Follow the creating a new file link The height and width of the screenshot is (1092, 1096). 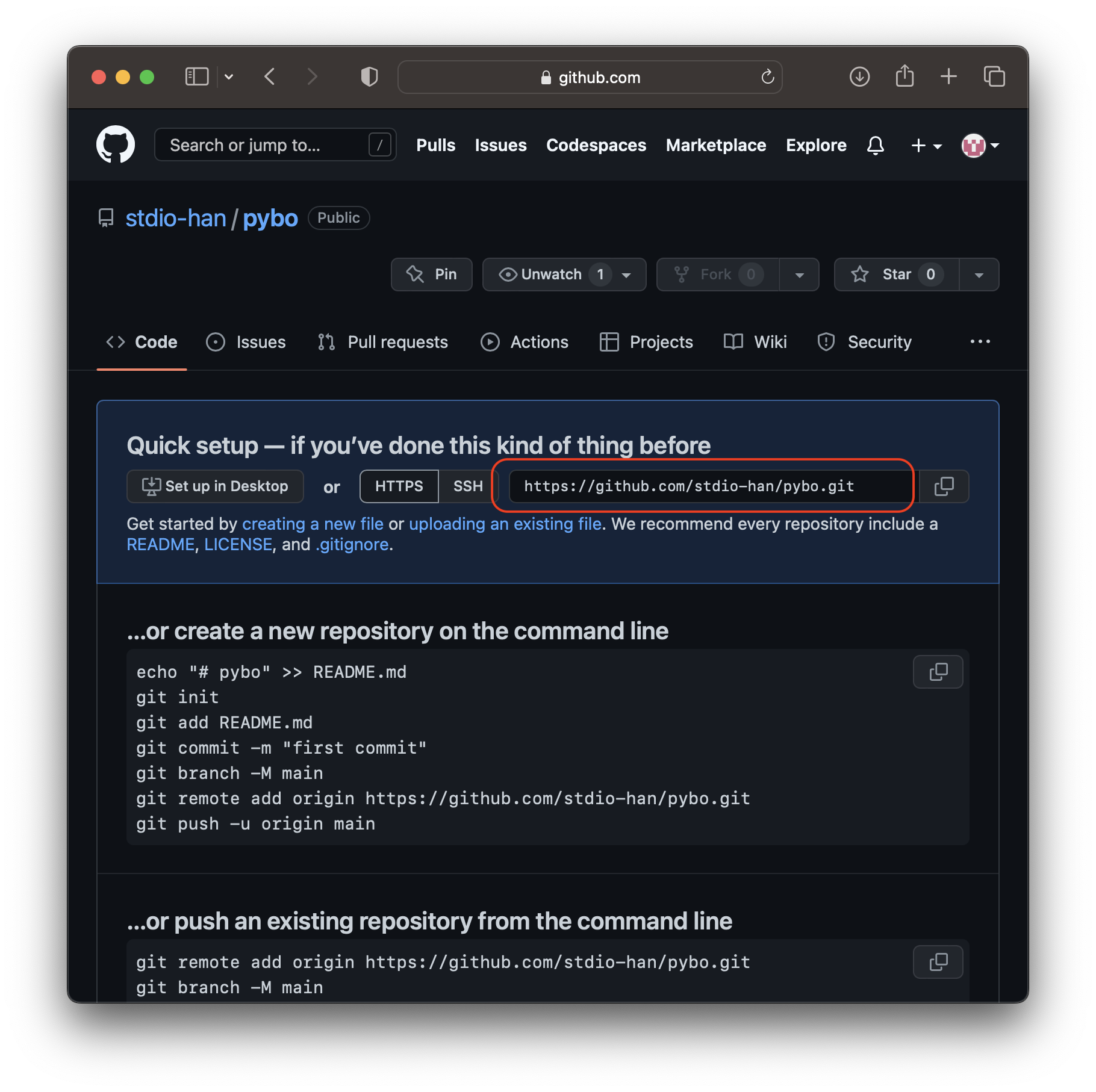[x=313, y=524]
